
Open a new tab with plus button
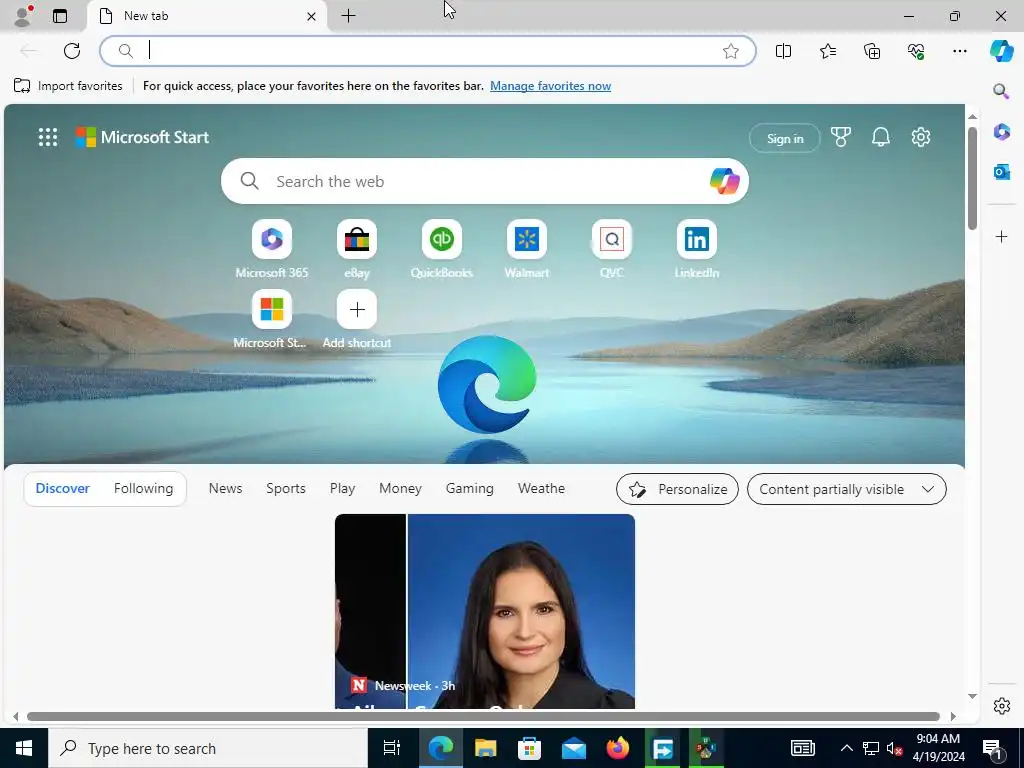tap(349, 16)
